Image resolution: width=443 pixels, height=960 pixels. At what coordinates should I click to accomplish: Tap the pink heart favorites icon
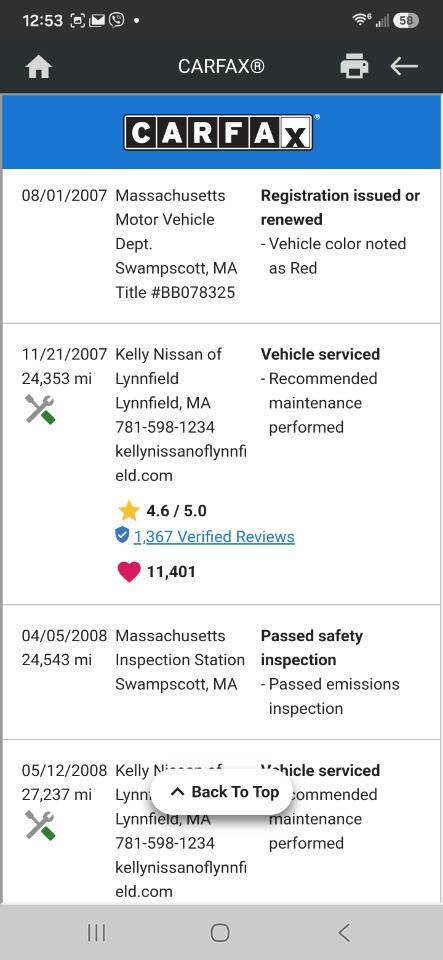click(x=128, y=572)
